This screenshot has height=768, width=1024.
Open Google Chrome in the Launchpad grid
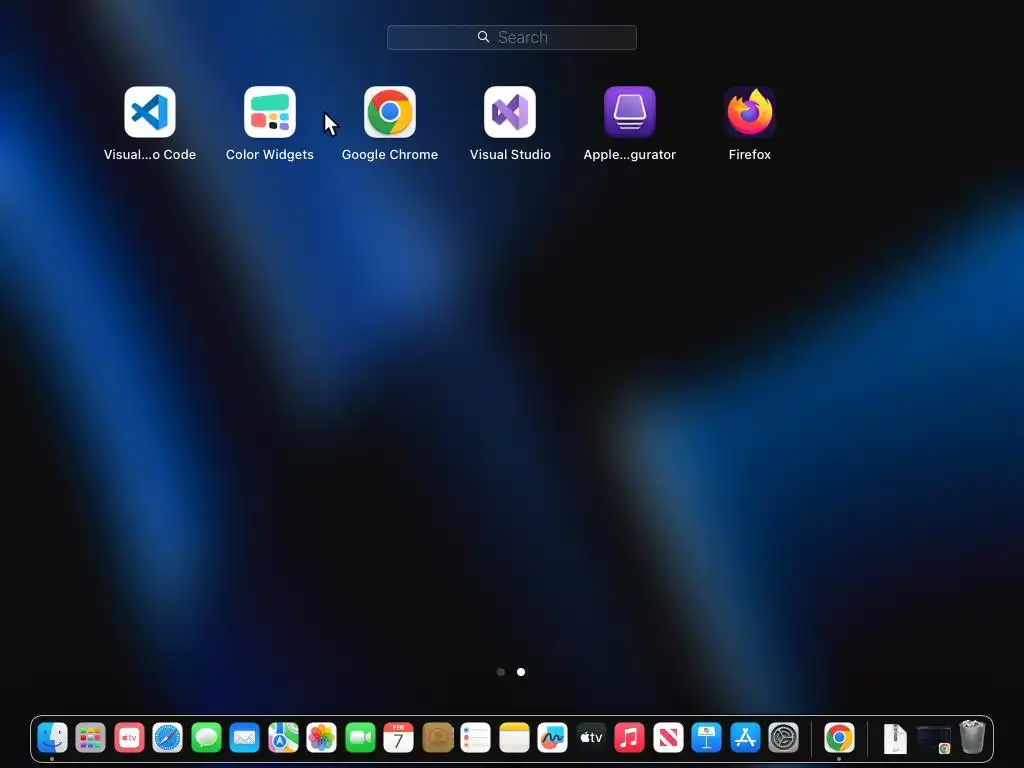(x=390, y=112)
